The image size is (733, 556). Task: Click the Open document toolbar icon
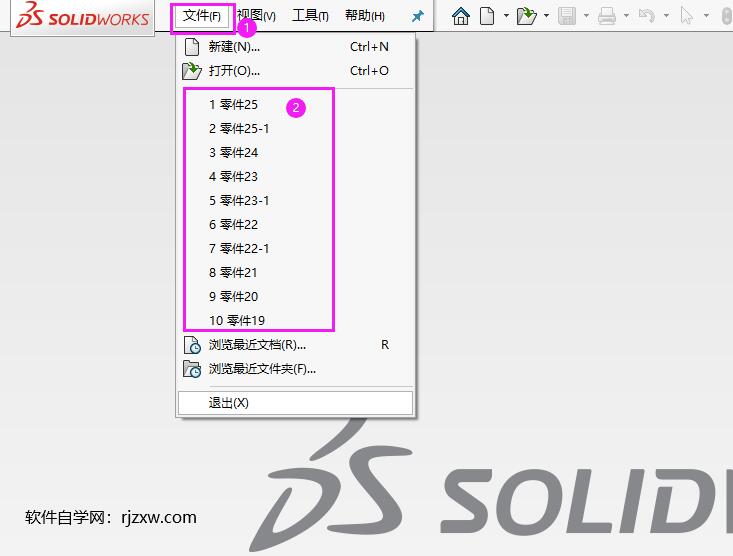click(x=527, y=16)
